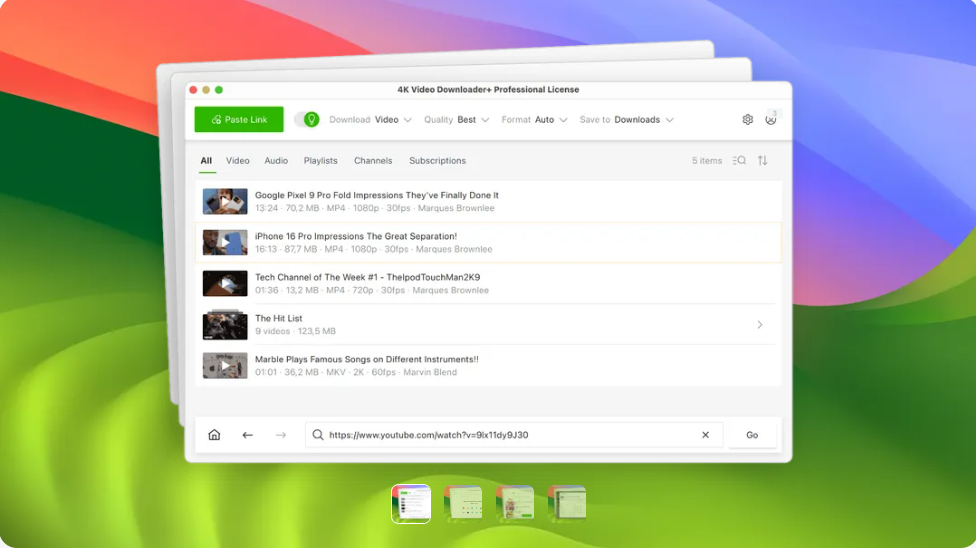Go forward with the right arrow icon
The height and width of the screenshot is (548, 976).
(x=281, y=435)
